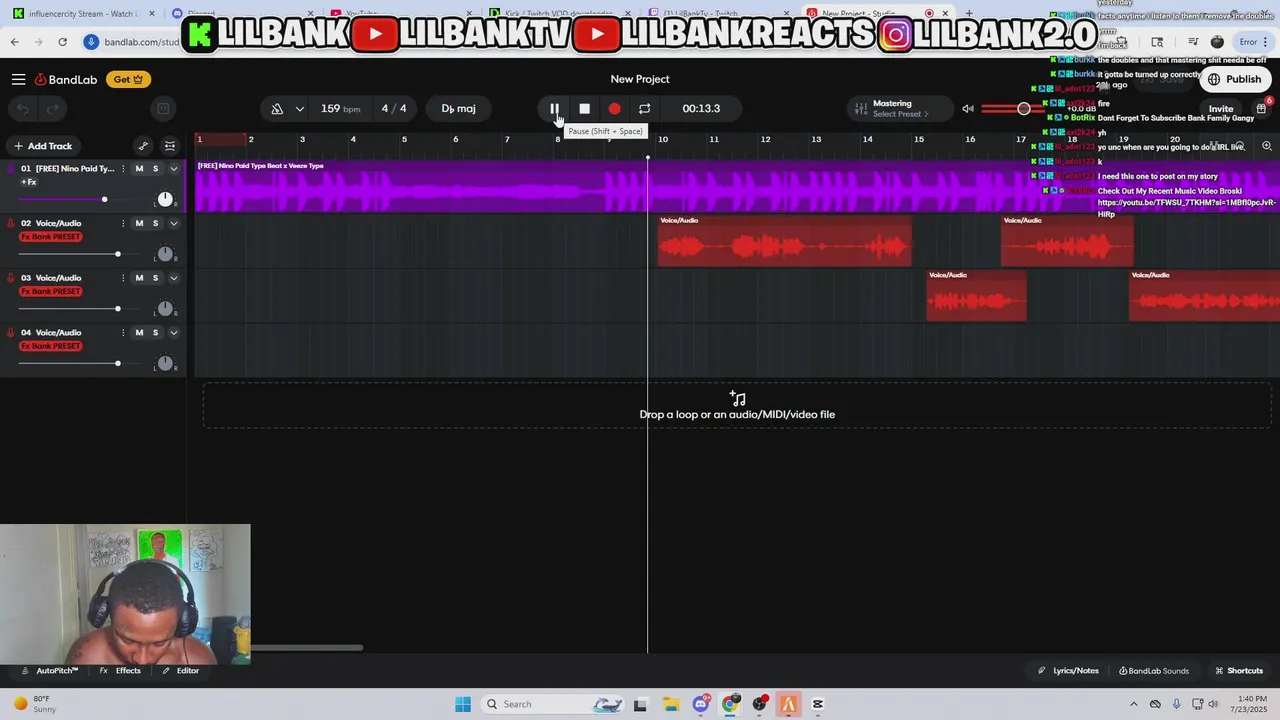1280x720 pixels.
Task: Select the purple Nino Paid Type Beat region
Action: click(x=737, y=186)
